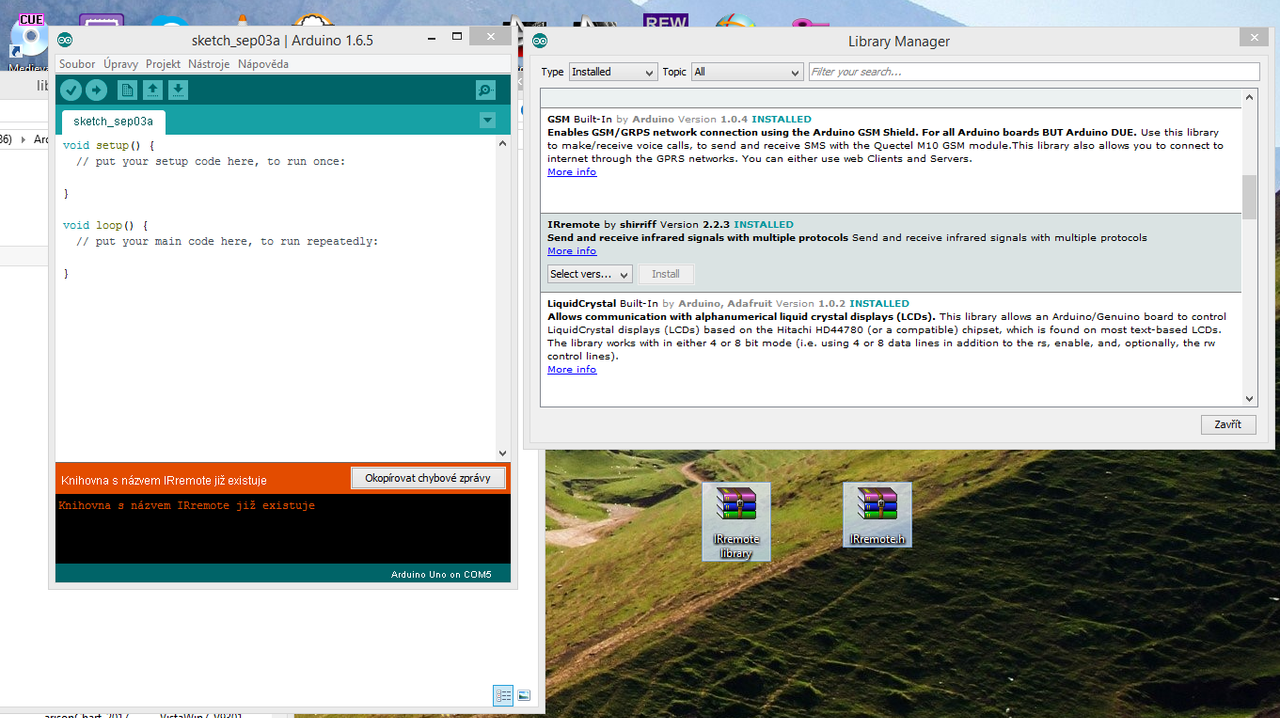Click the code editor scrollbar down arrow
This screenshot has width=1280, height=718.
pyautogui.click(x=503, y=454)
